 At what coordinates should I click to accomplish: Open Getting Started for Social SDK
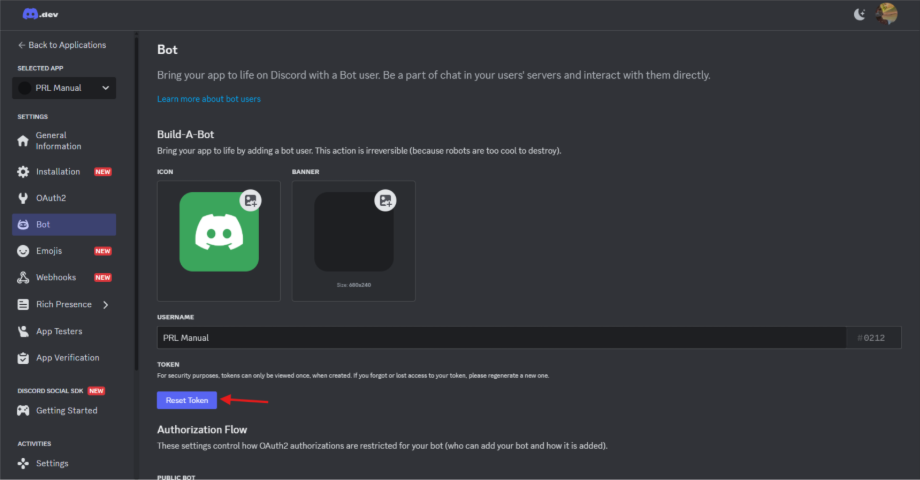(64, 411)
